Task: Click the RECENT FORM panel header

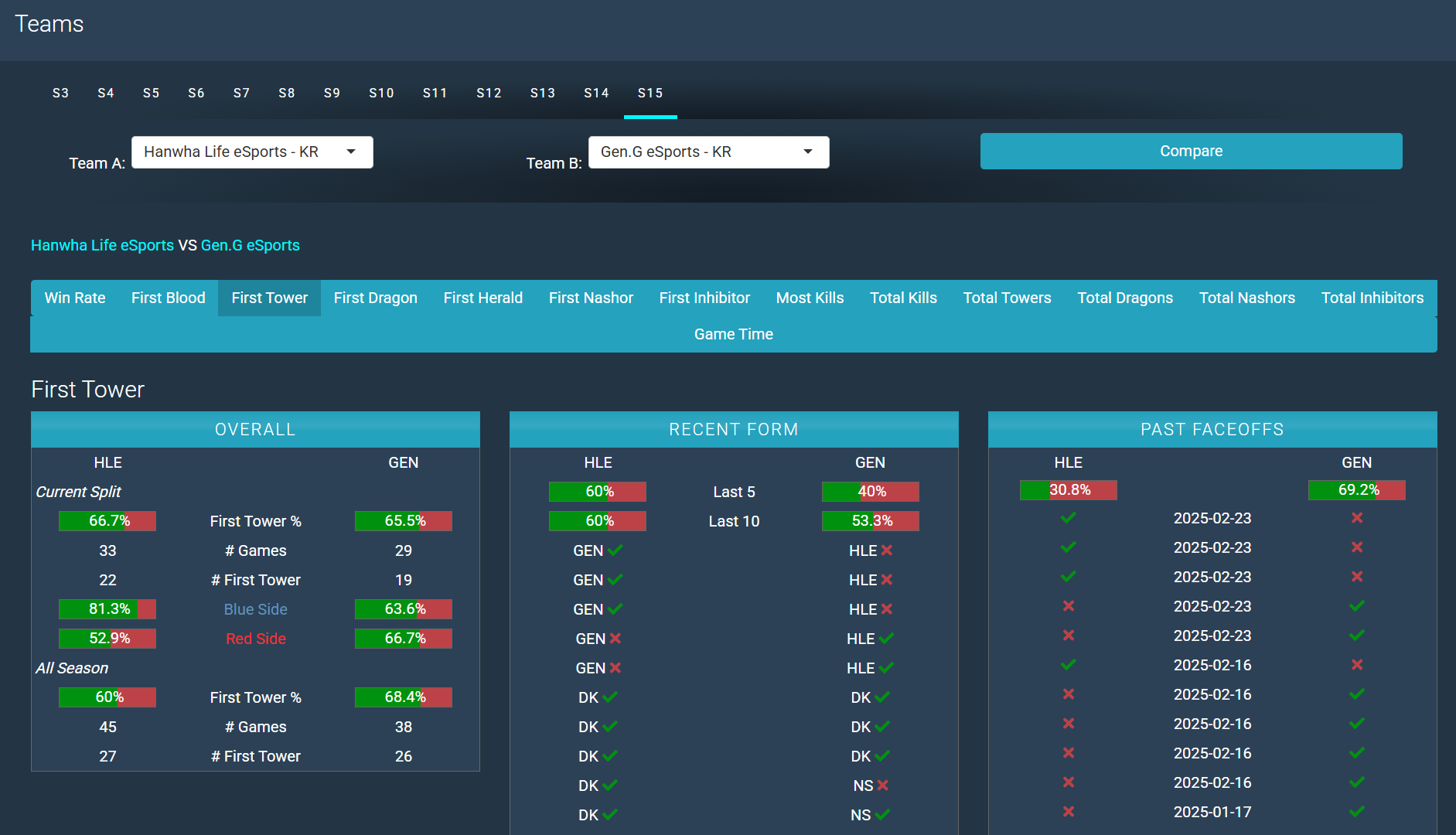Action: click(734, 429)
